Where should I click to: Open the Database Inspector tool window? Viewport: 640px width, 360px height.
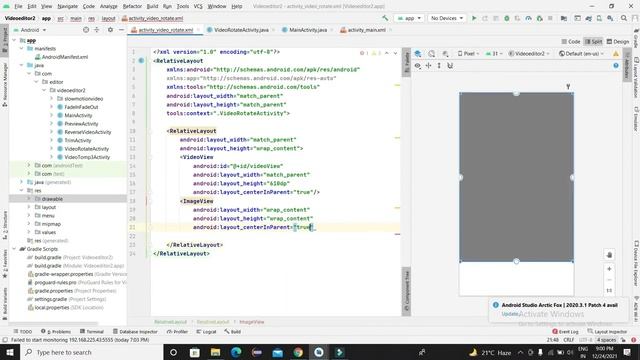(135, 331)
